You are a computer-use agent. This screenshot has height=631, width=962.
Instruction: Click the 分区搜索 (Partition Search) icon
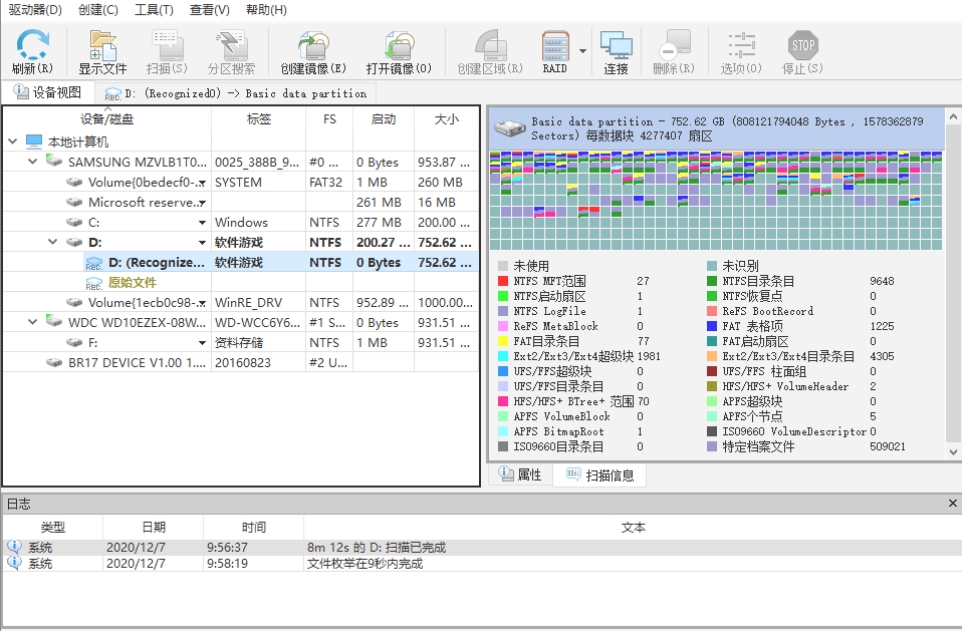coord(231,45)
